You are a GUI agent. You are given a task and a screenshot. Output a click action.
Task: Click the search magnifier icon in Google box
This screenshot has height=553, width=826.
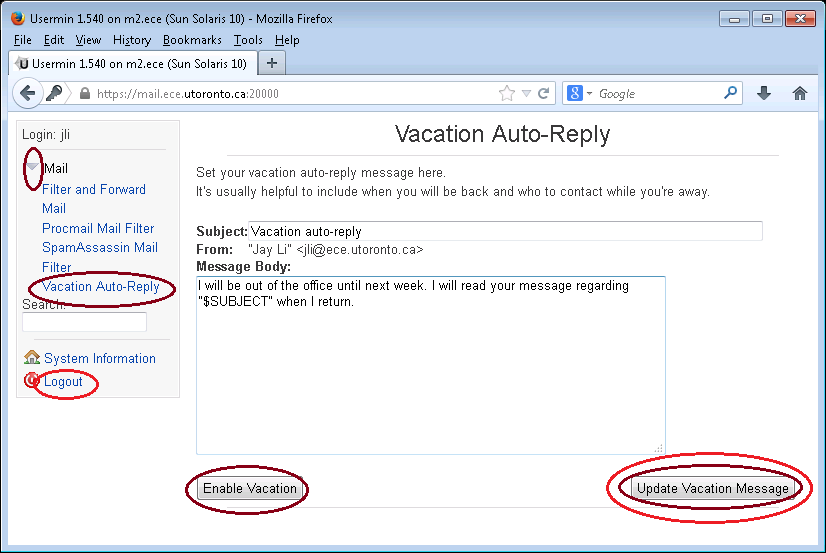pos(730,93)
